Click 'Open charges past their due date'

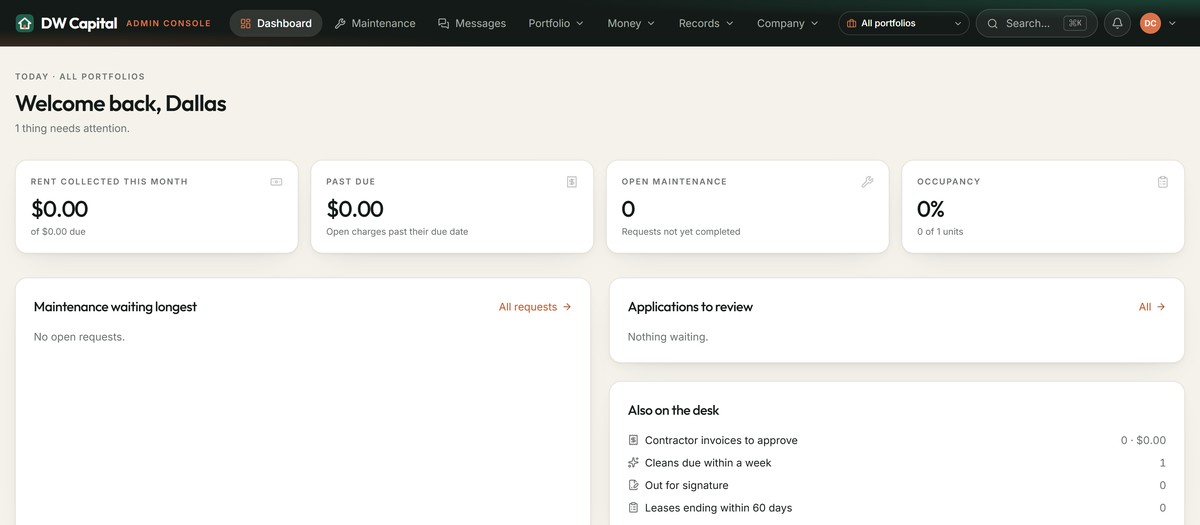tap(397, 232)
